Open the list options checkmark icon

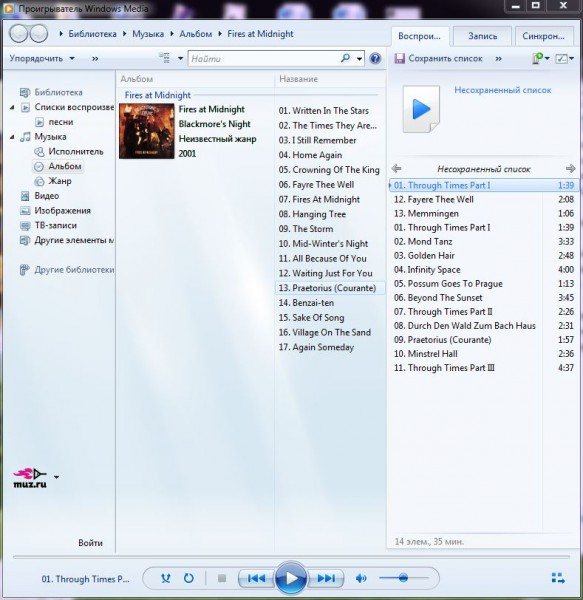click(561, 59)
